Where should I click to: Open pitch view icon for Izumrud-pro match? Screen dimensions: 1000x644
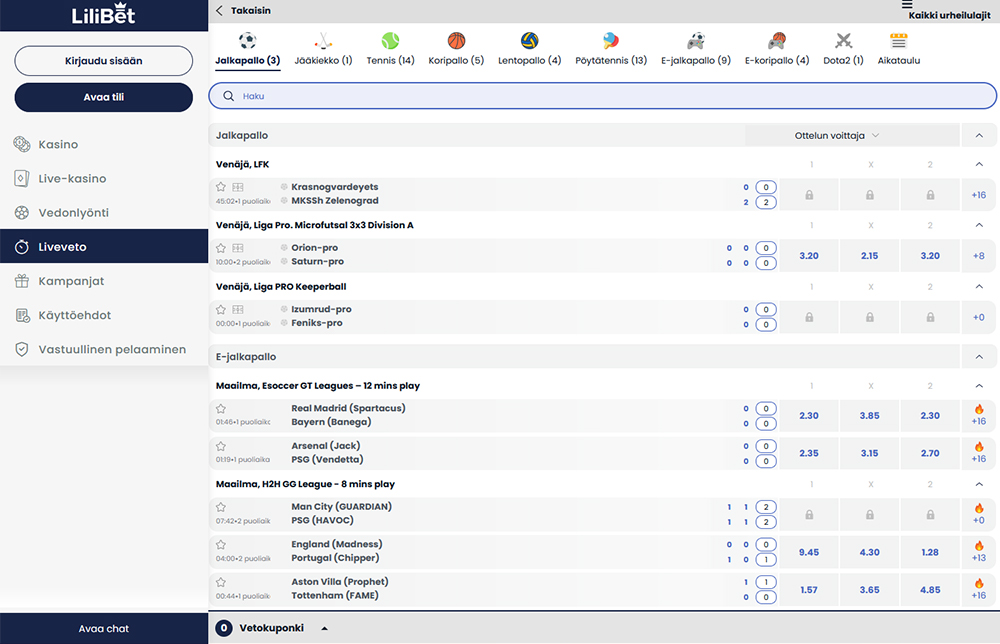click(238, 309)
